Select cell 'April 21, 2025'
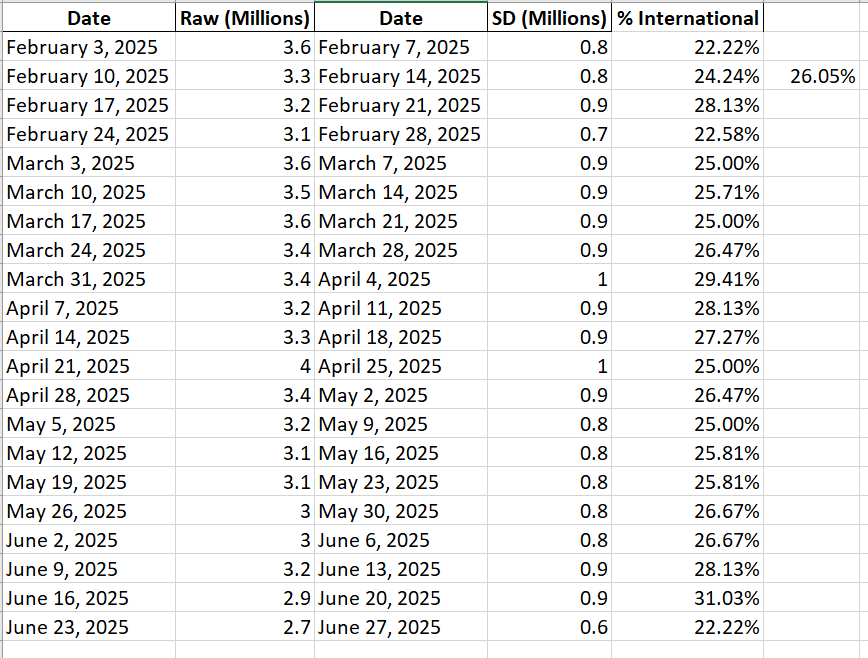 (x=89, y=366)
